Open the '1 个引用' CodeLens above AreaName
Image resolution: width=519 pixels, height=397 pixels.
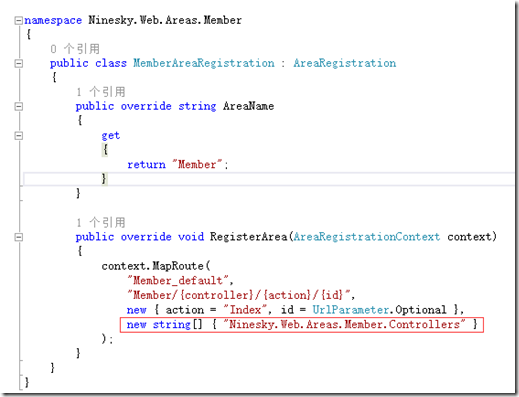(x=101, y=92)
